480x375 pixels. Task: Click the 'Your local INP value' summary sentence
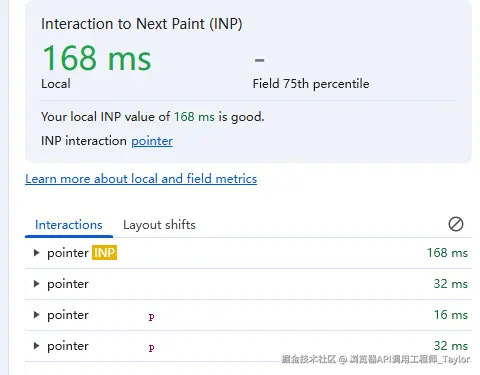[x=152, y=117]
